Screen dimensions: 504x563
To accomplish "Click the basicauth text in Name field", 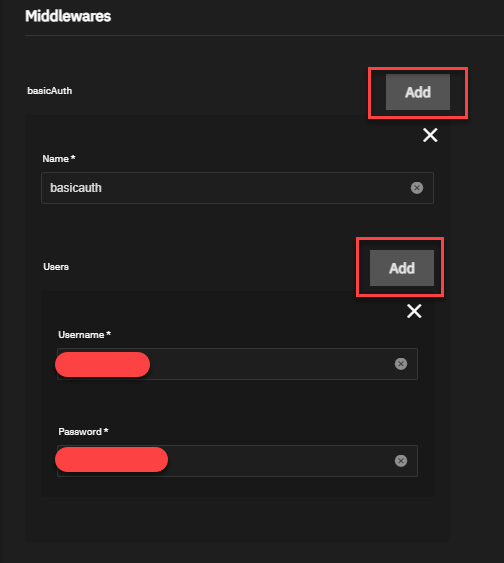I will 76,188.
